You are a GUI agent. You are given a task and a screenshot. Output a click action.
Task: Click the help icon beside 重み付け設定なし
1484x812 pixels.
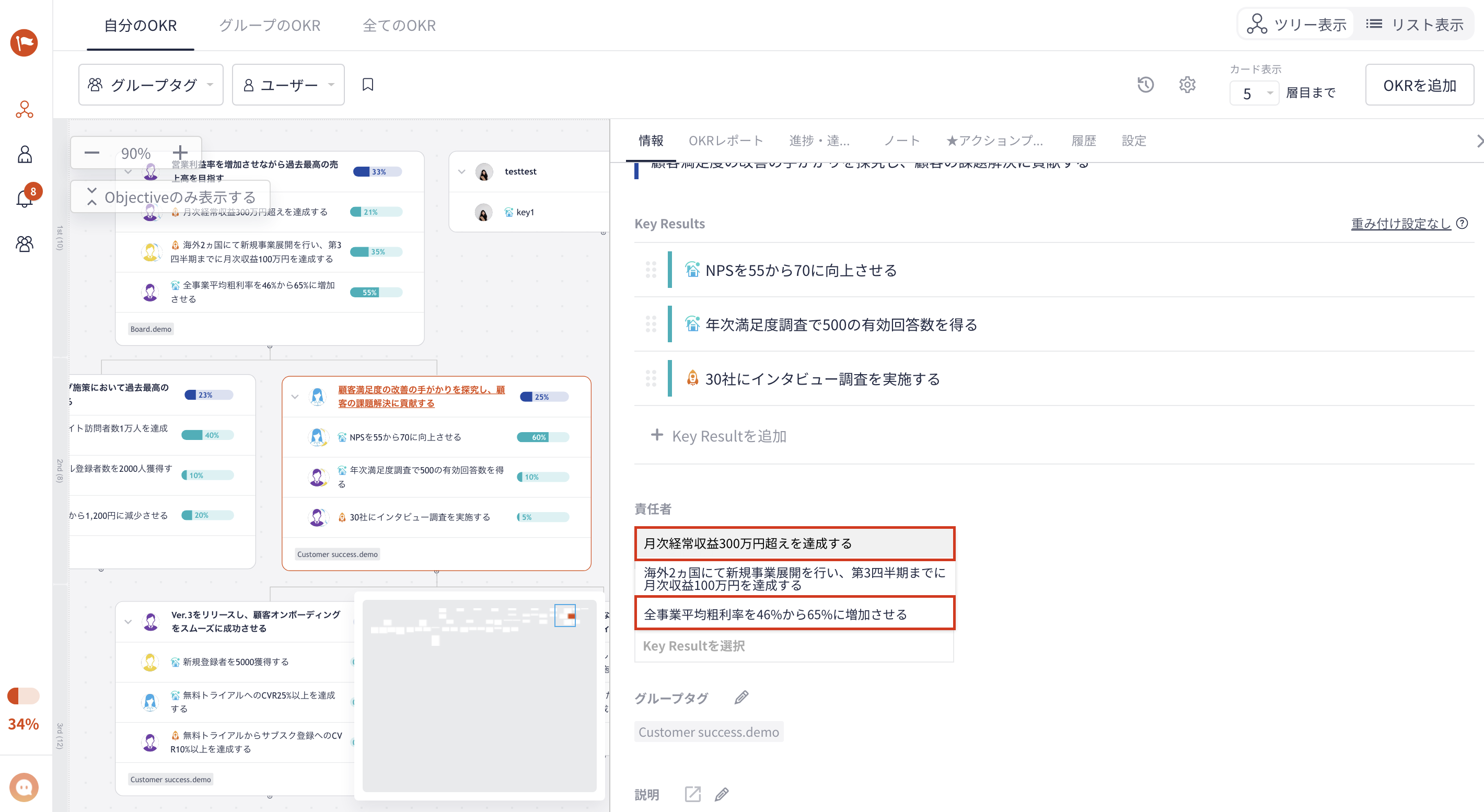tap(1462, 223)
